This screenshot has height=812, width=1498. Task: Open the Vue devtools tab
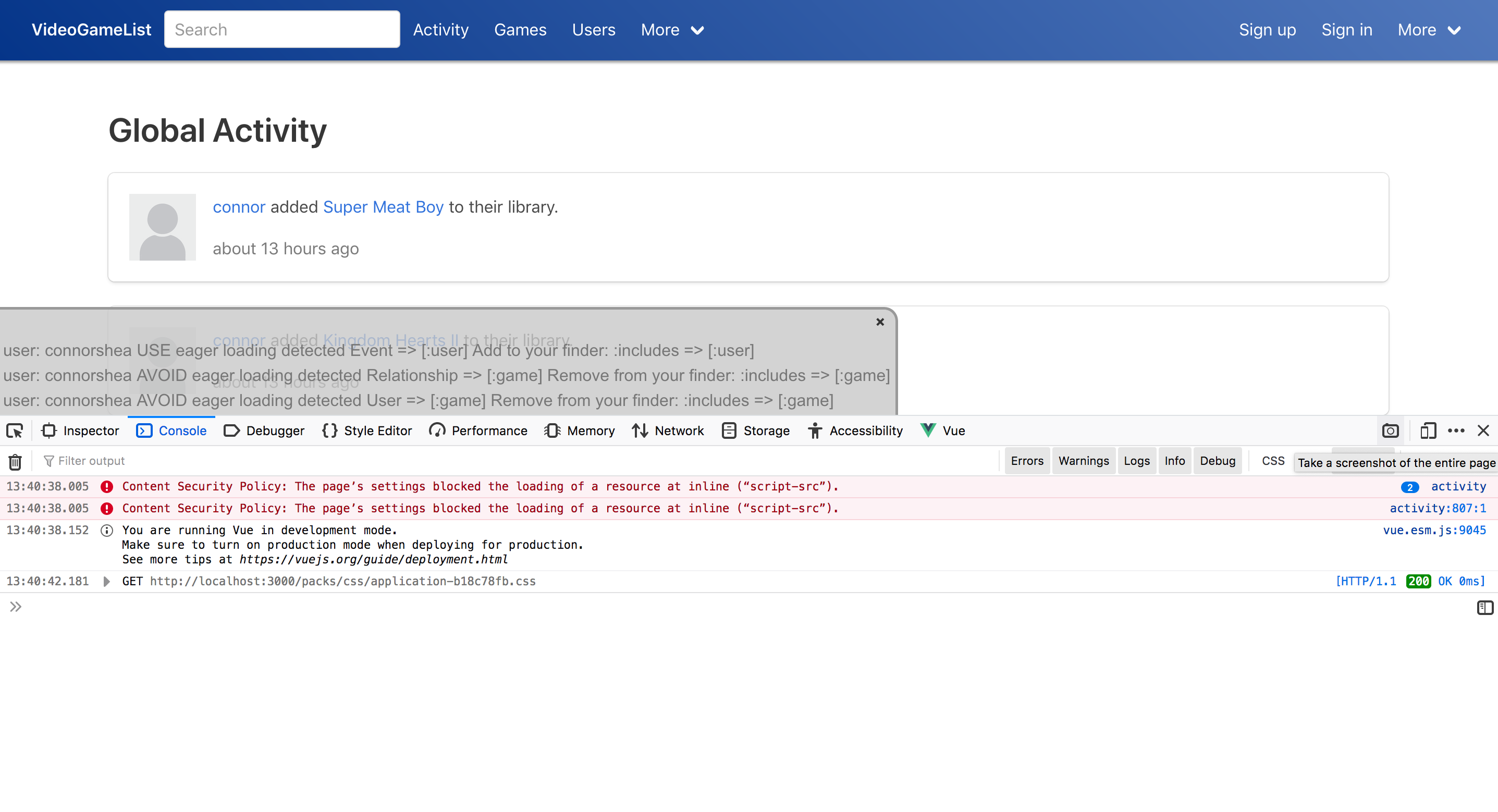click(x=943, y=430)
